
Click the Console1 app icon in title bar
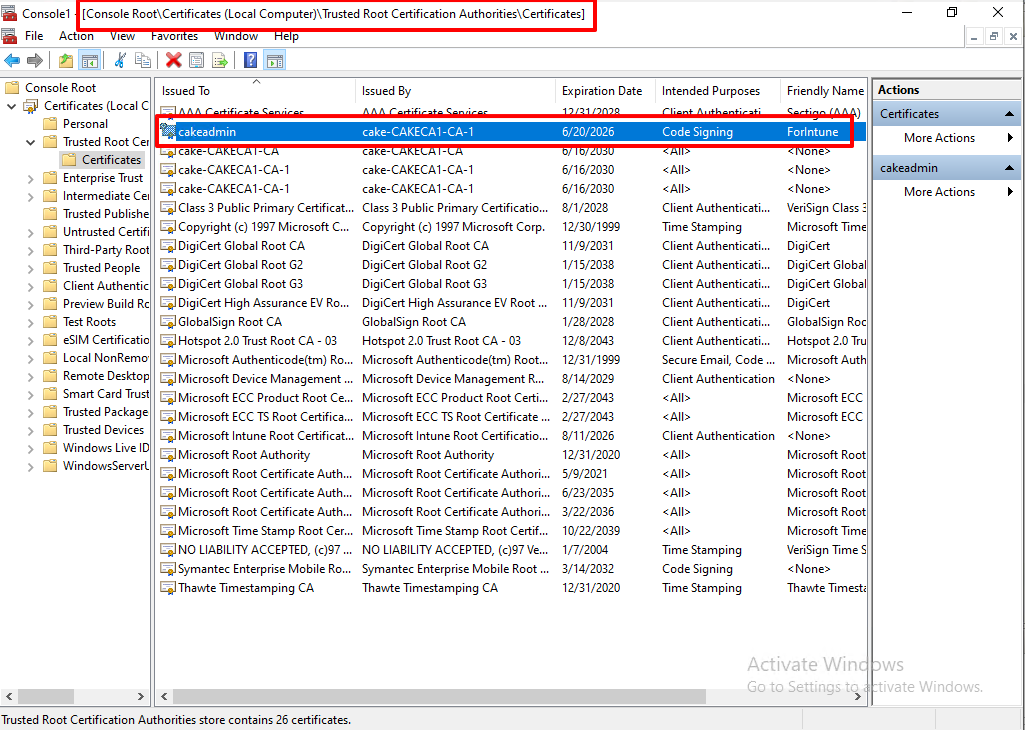(x=9, y=13)
